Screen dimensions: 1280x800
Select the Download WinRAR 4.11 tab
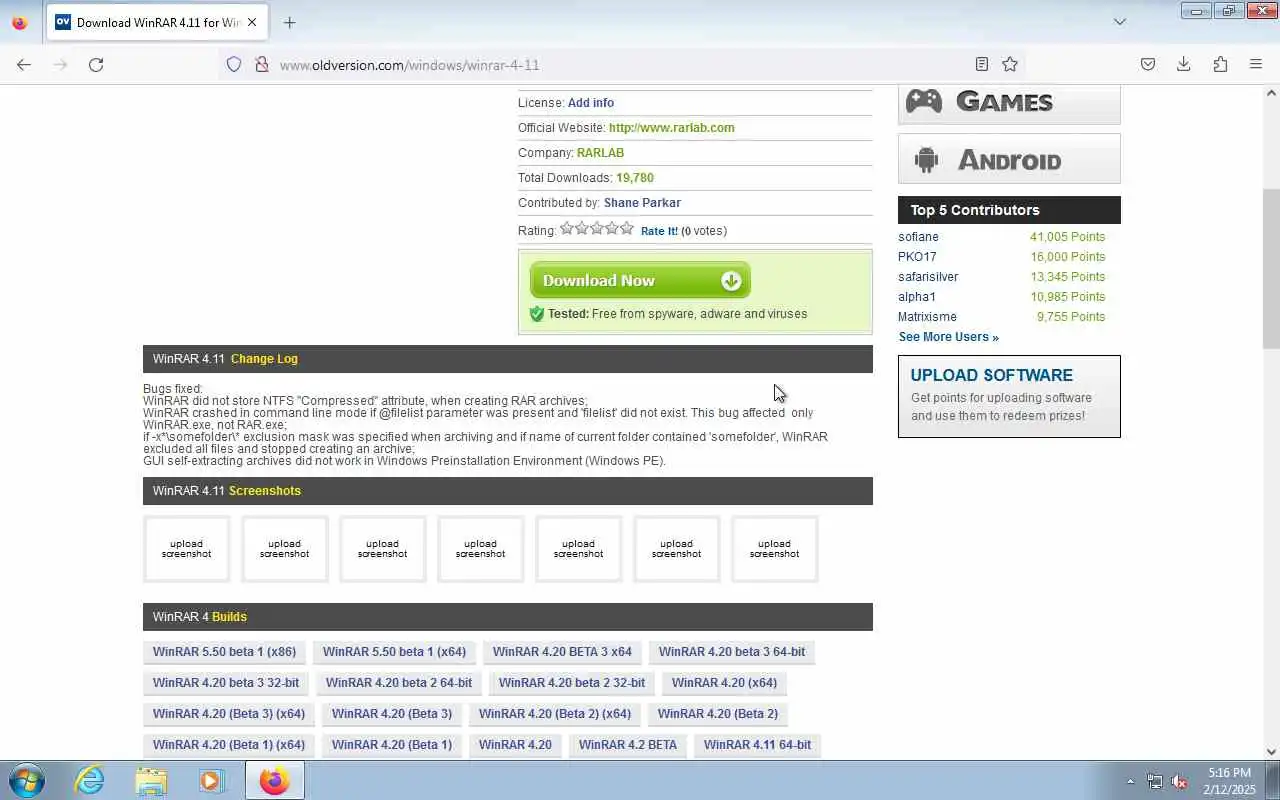pos(157,22)
